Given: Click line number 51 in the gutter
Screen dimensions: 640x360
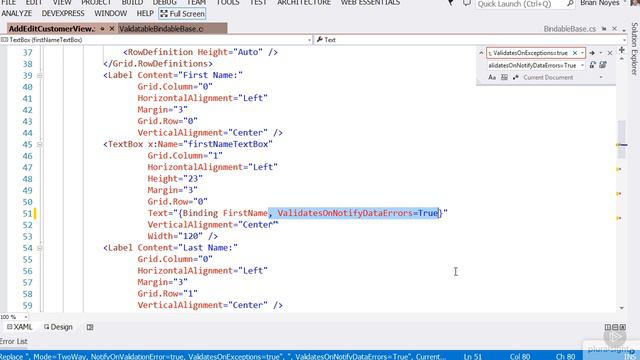Looking at the screenshot, I should coord(27,213).
